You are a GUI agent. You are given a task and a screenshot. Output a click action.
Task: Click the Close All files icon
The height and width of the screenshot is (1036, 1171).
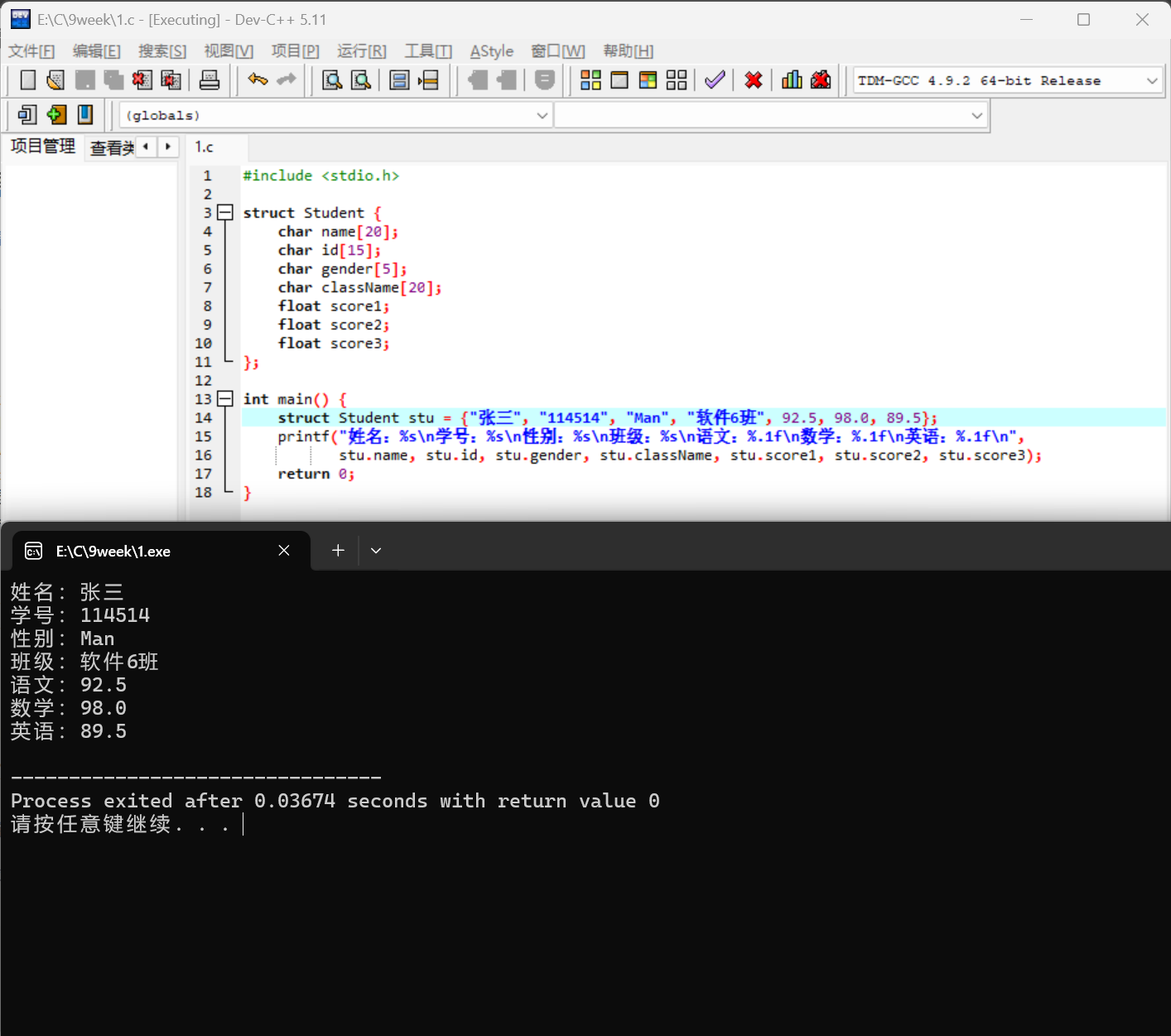tap(171, 80)
